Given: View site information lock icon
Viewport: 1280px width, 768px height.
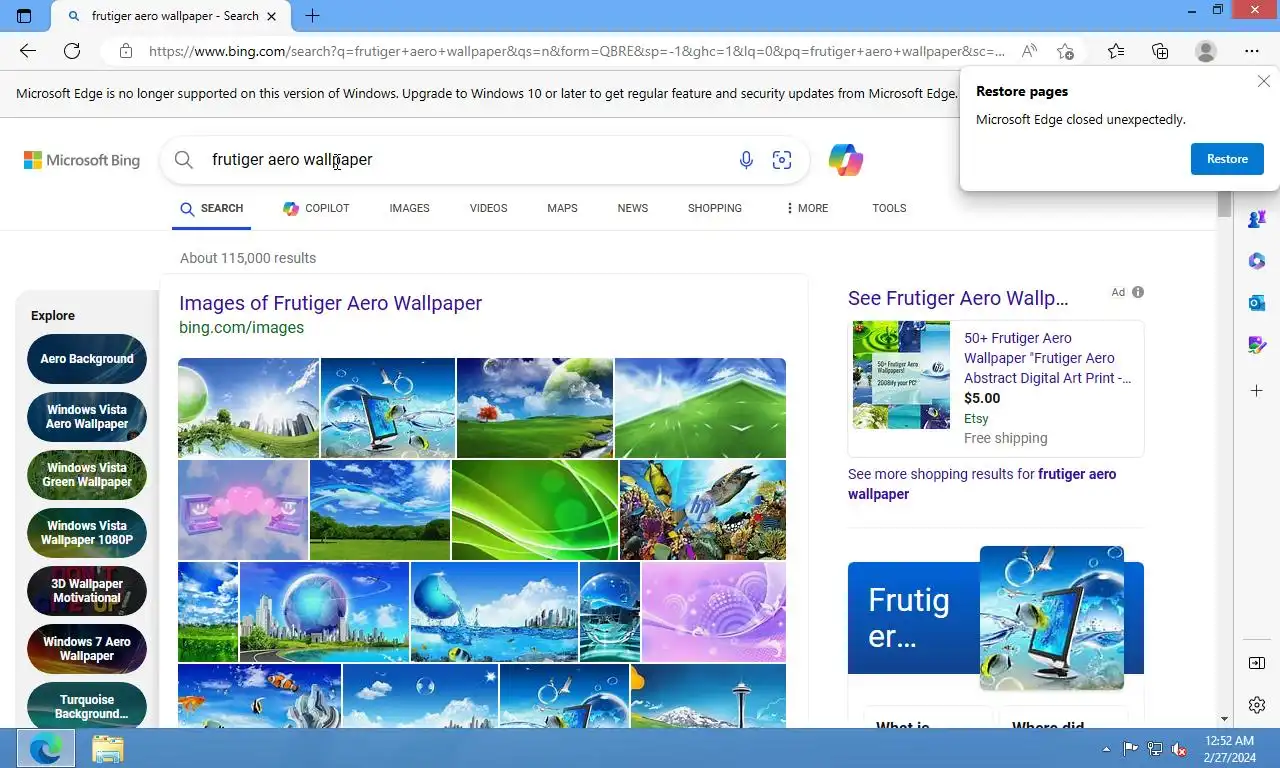Looking at the screenshot, I should point(125,51).
